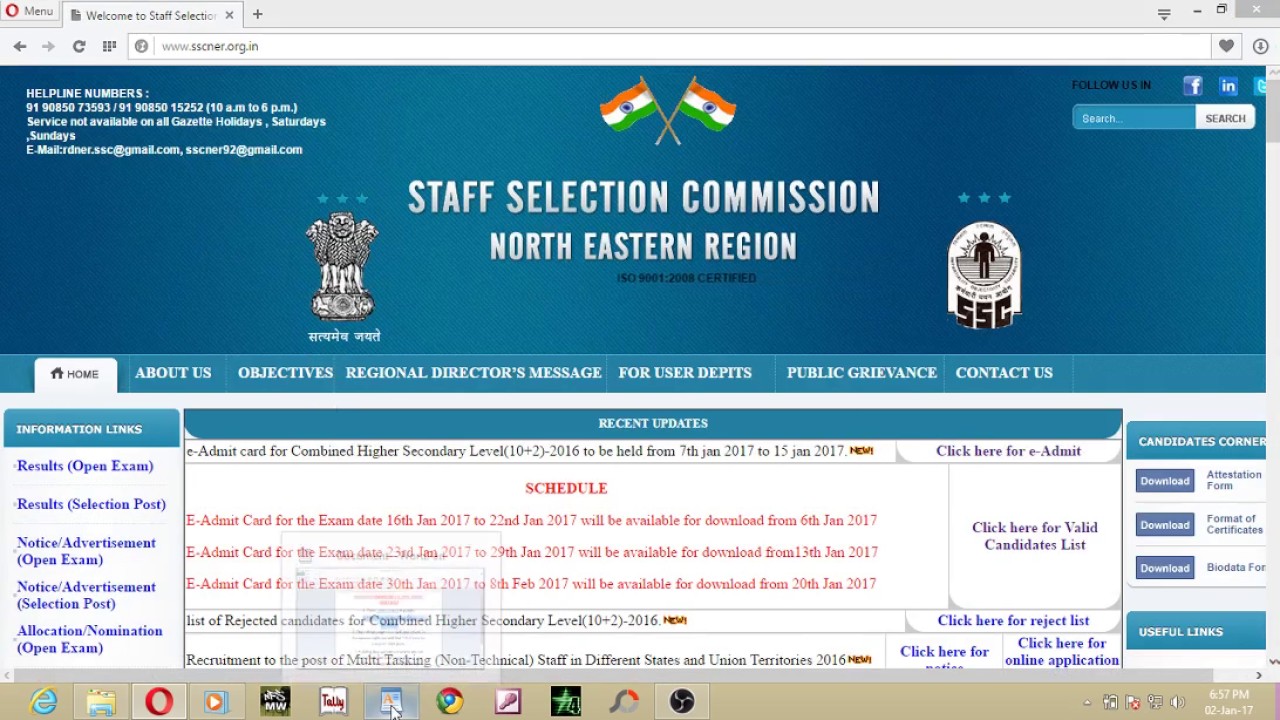Open Tally from the taskbar

pos(333,702)
